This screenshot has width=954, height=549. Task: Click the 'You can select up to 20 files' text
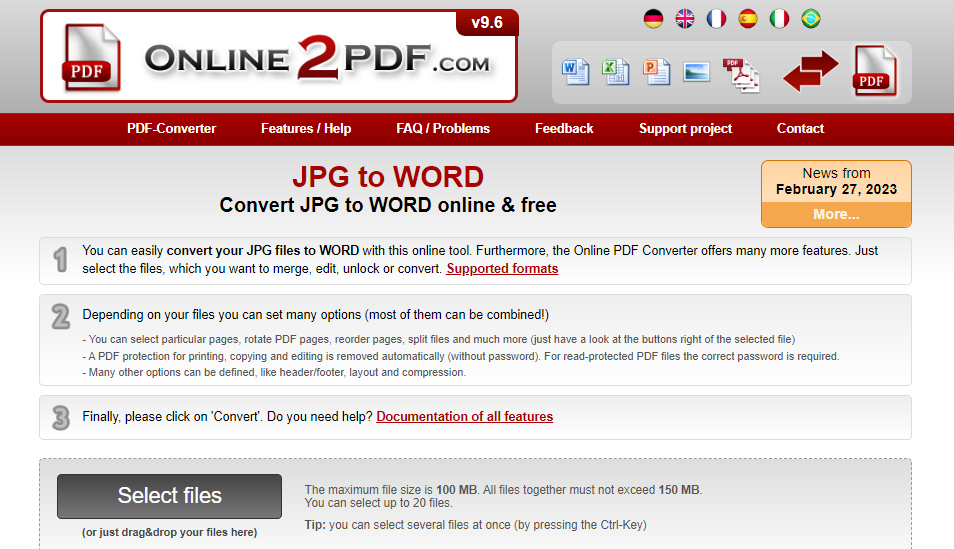(x=378, y=503)
